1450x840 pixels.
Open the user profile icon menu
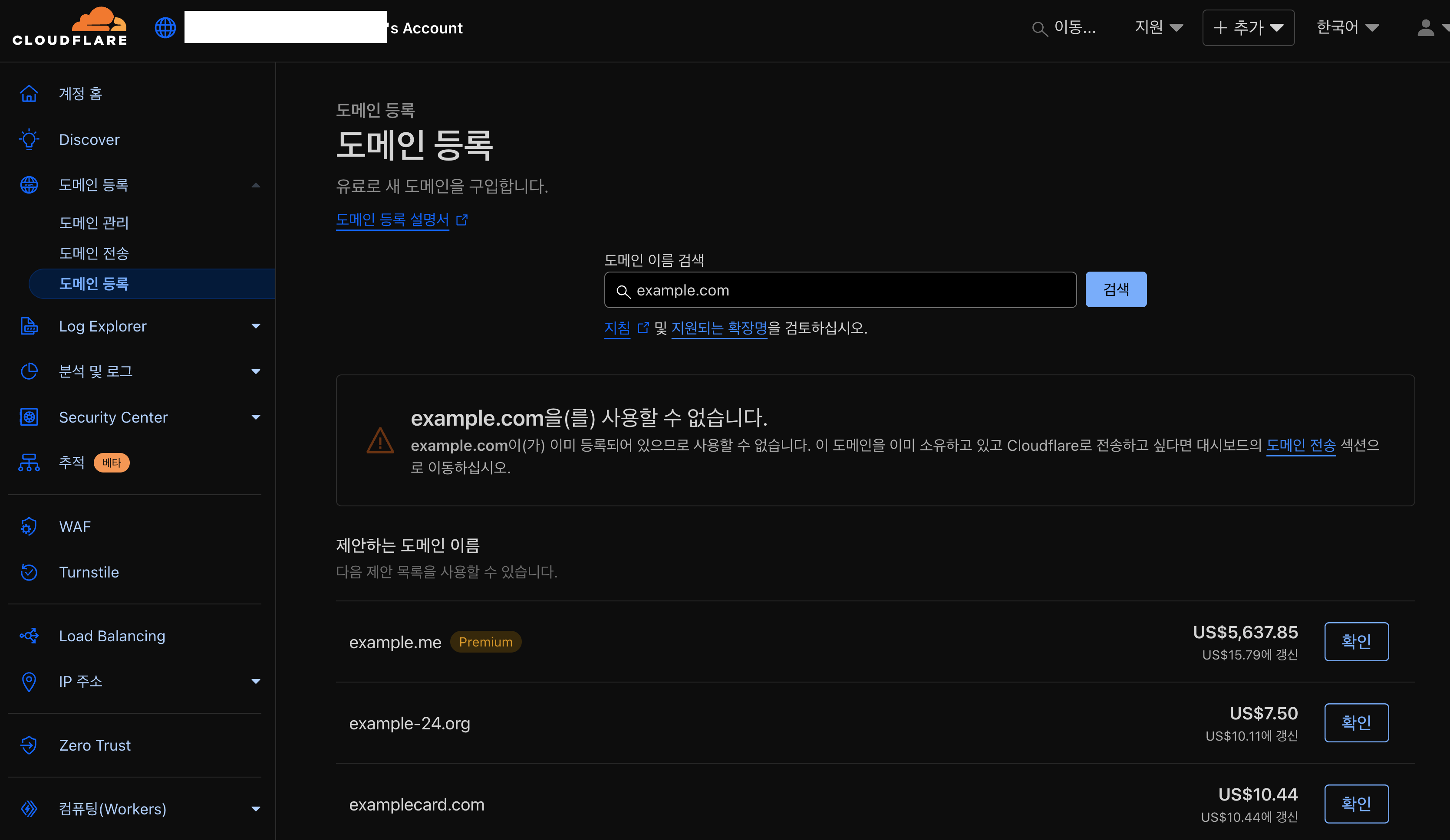1426,28
